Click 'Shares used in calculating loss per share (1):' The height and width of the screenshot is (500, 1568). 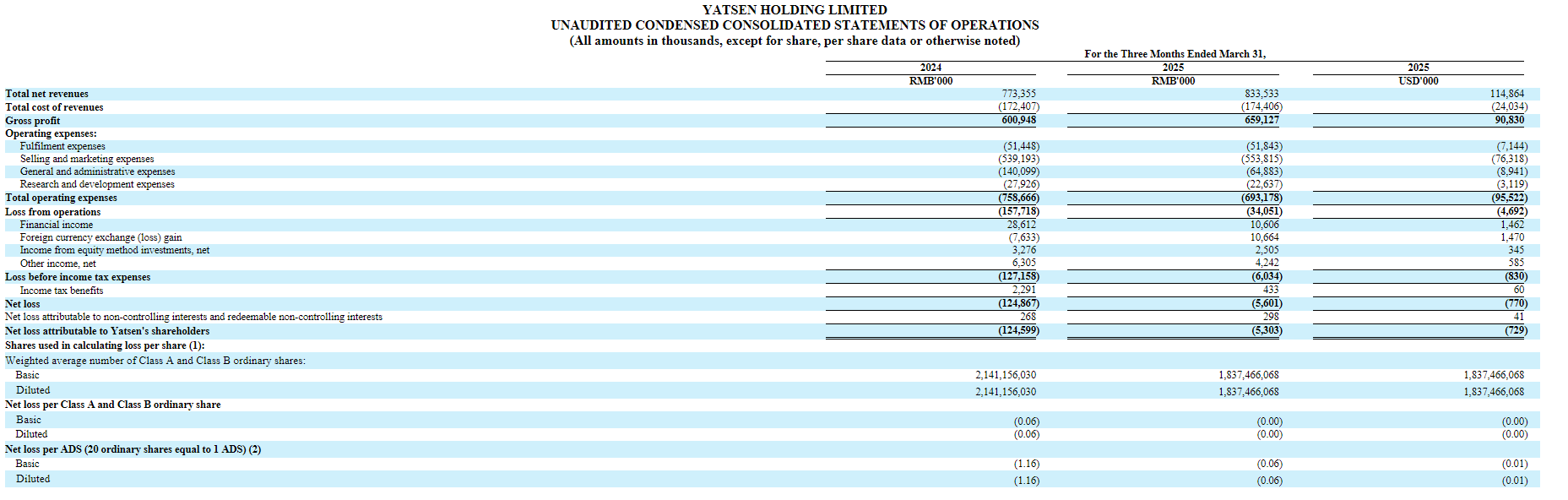(105, 345)
